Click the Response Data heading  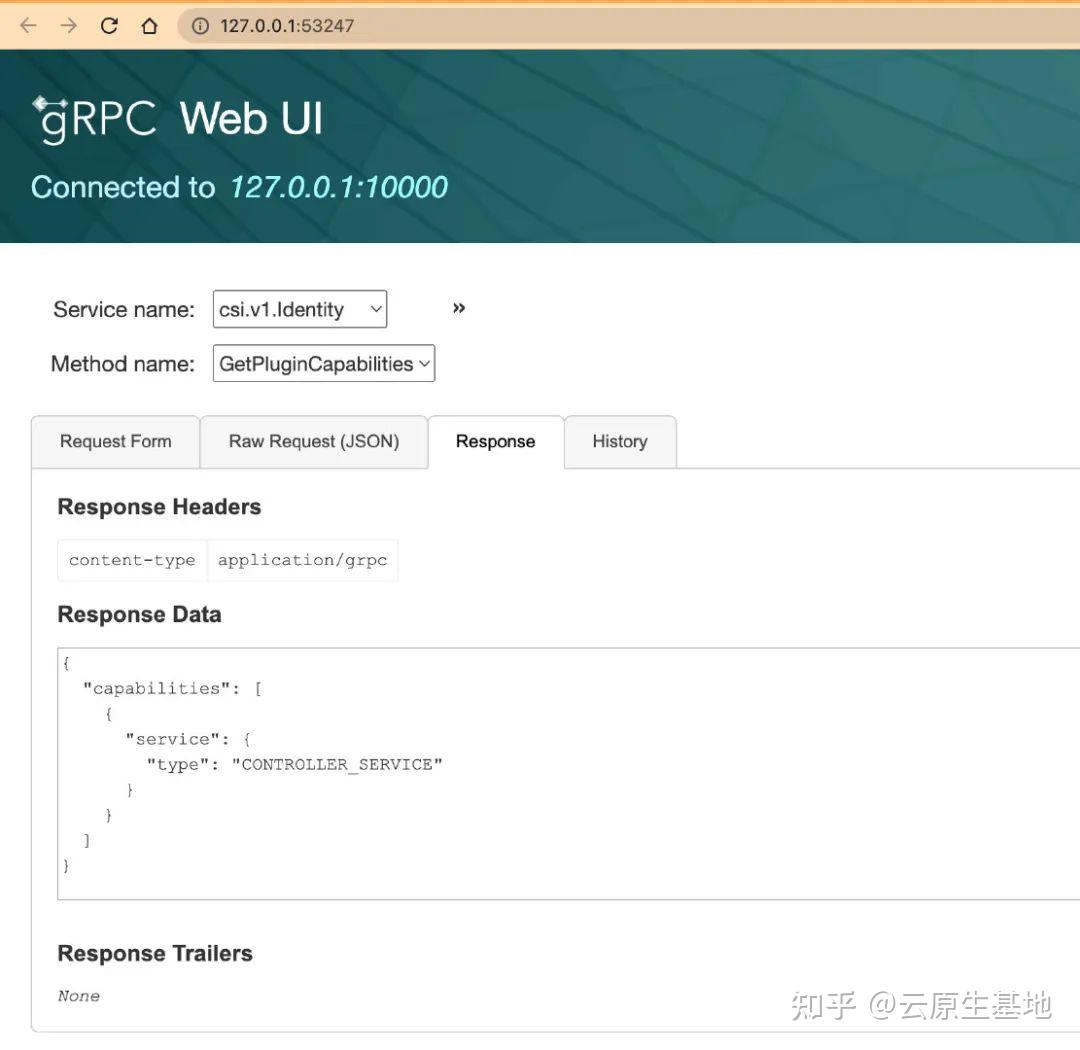coord(139,615)
